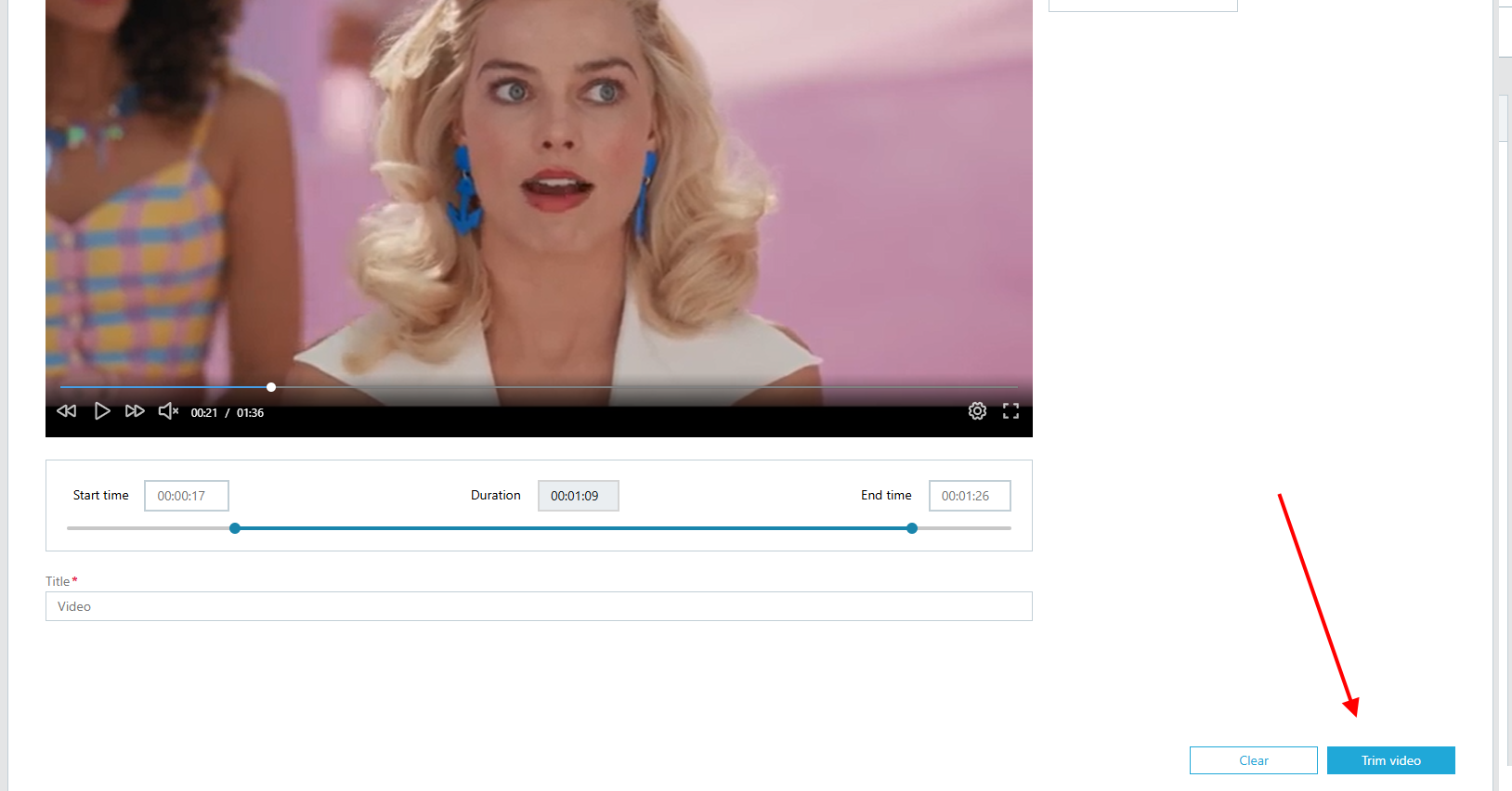Viewport: 1512px width, 791px height.
Task: Click the End time input field
Action: 970,496
